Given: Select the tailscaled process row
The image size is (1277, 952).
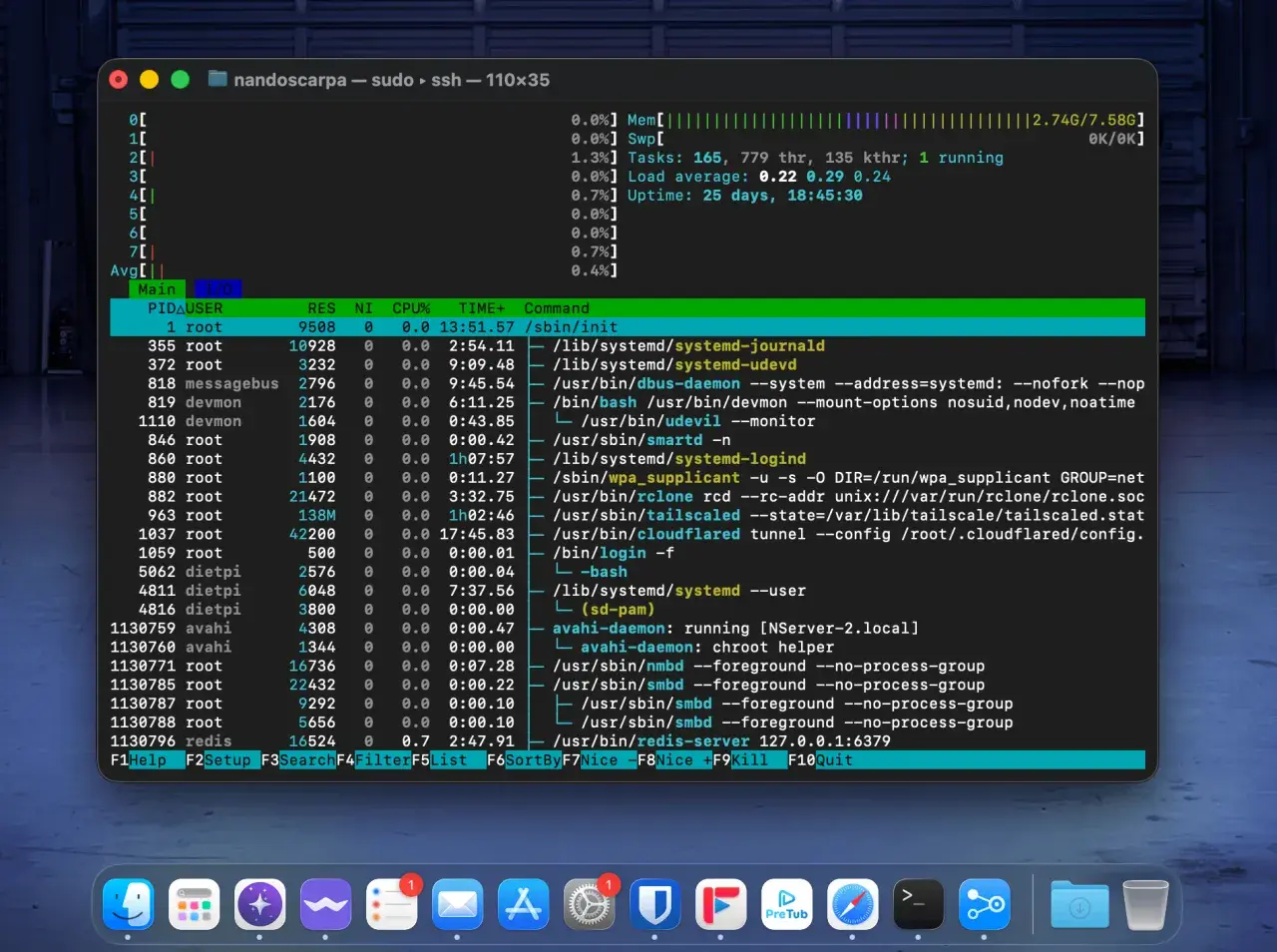Looking at the screenshot, I should (628, 516).
